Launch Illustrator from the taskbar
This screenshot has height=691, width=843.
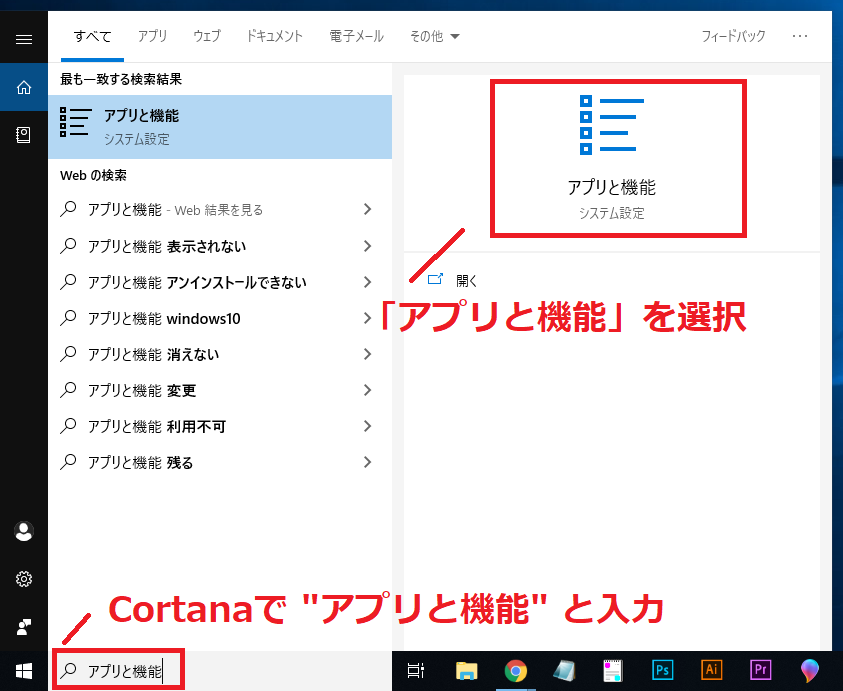712,671
